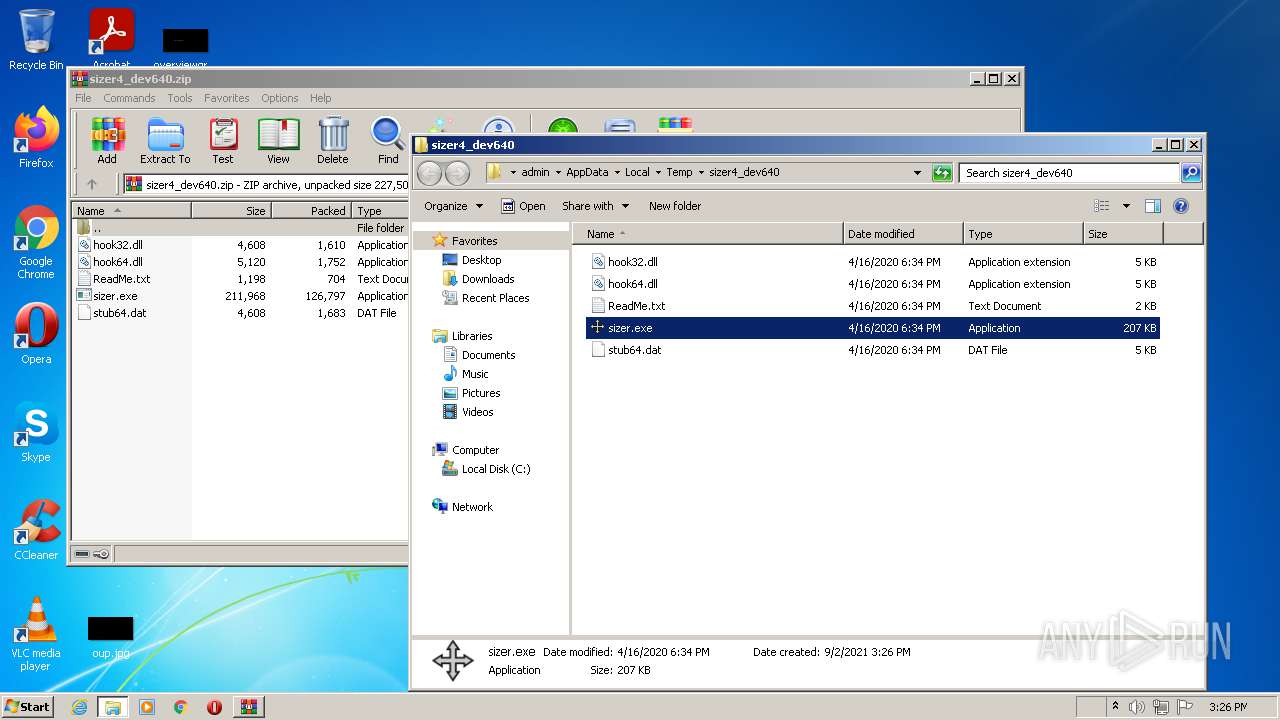Open the CCleaner desktop shortcut

(x=36, y=530)
